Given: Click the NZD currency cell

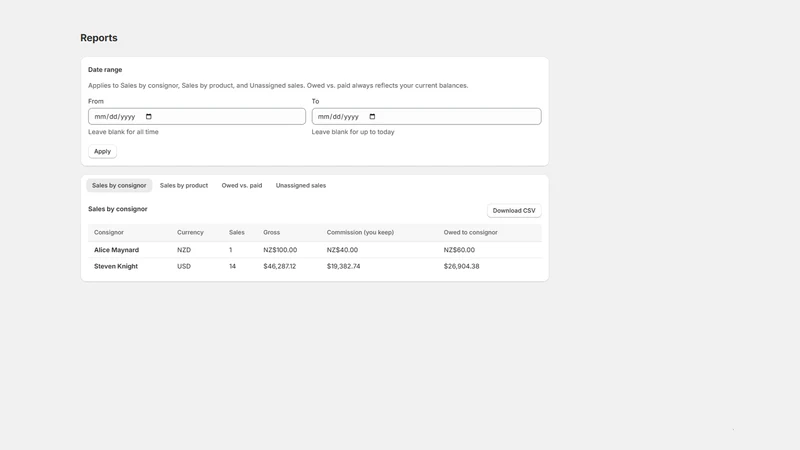Looking at the screenshot, I should pos(184,250).
